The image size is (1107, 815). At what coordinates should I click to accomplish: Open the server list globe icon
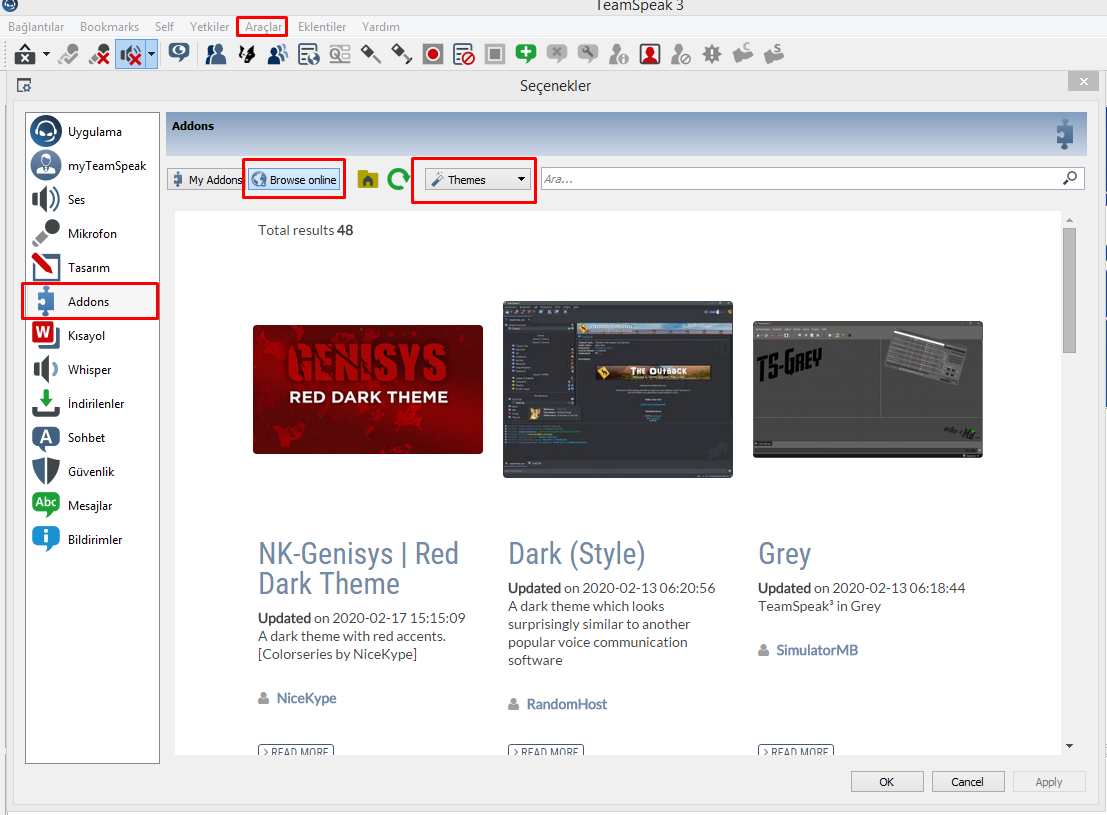[x=309, y=54]
